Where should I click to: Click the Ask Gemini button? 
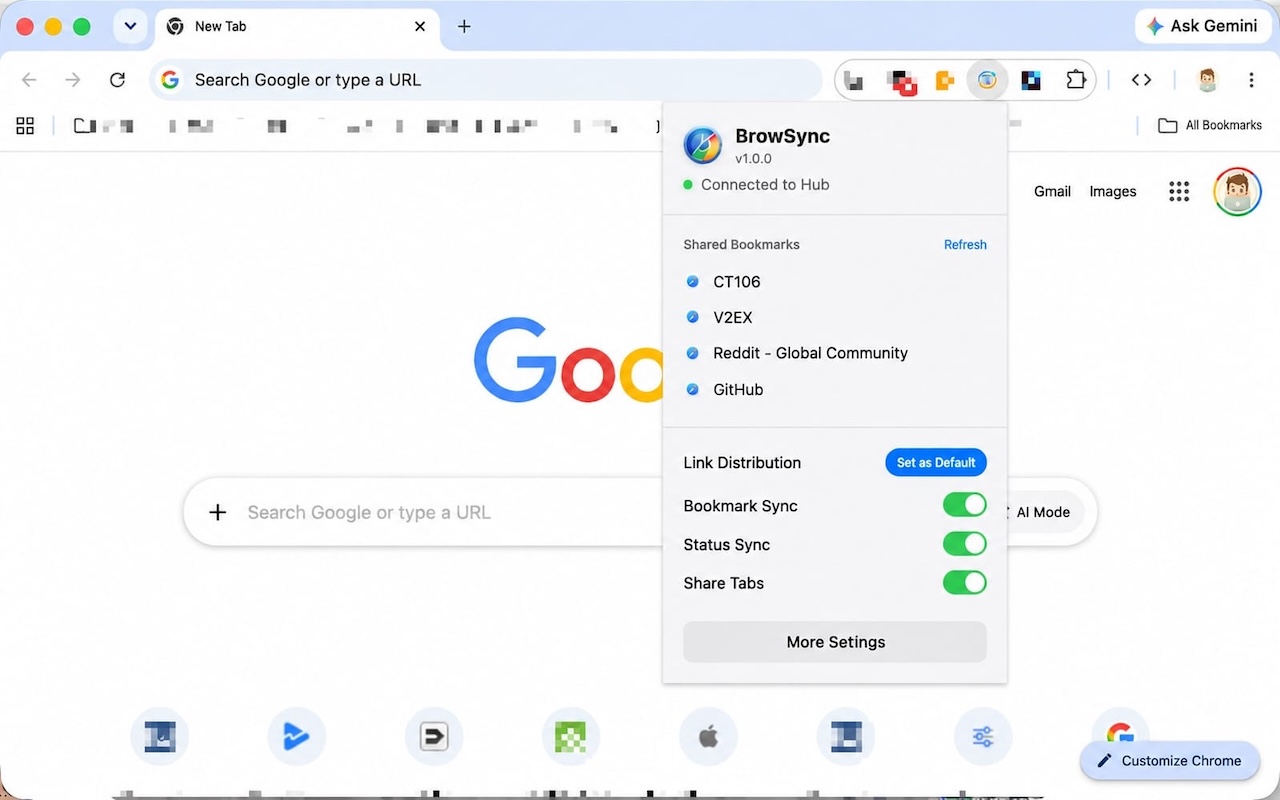click(x=1201, y=26)
